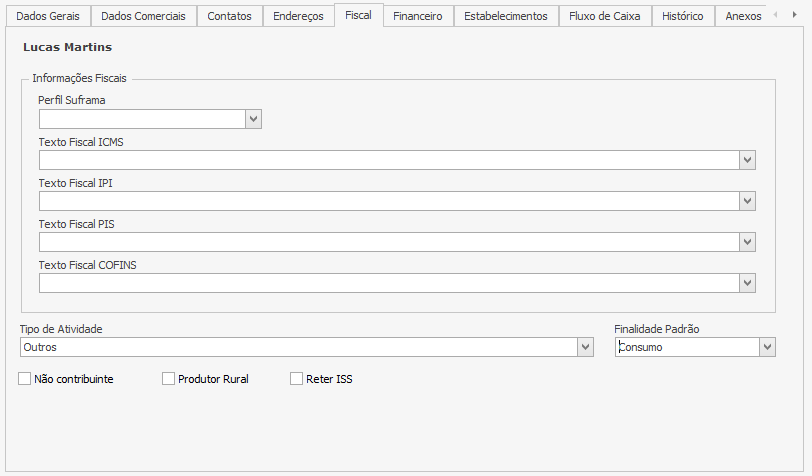Image resolution: width=812 pixels, height=476 pixels.
Task: Open the Finalidade Padrão dropdown arrow
Action: click(767, 347)
